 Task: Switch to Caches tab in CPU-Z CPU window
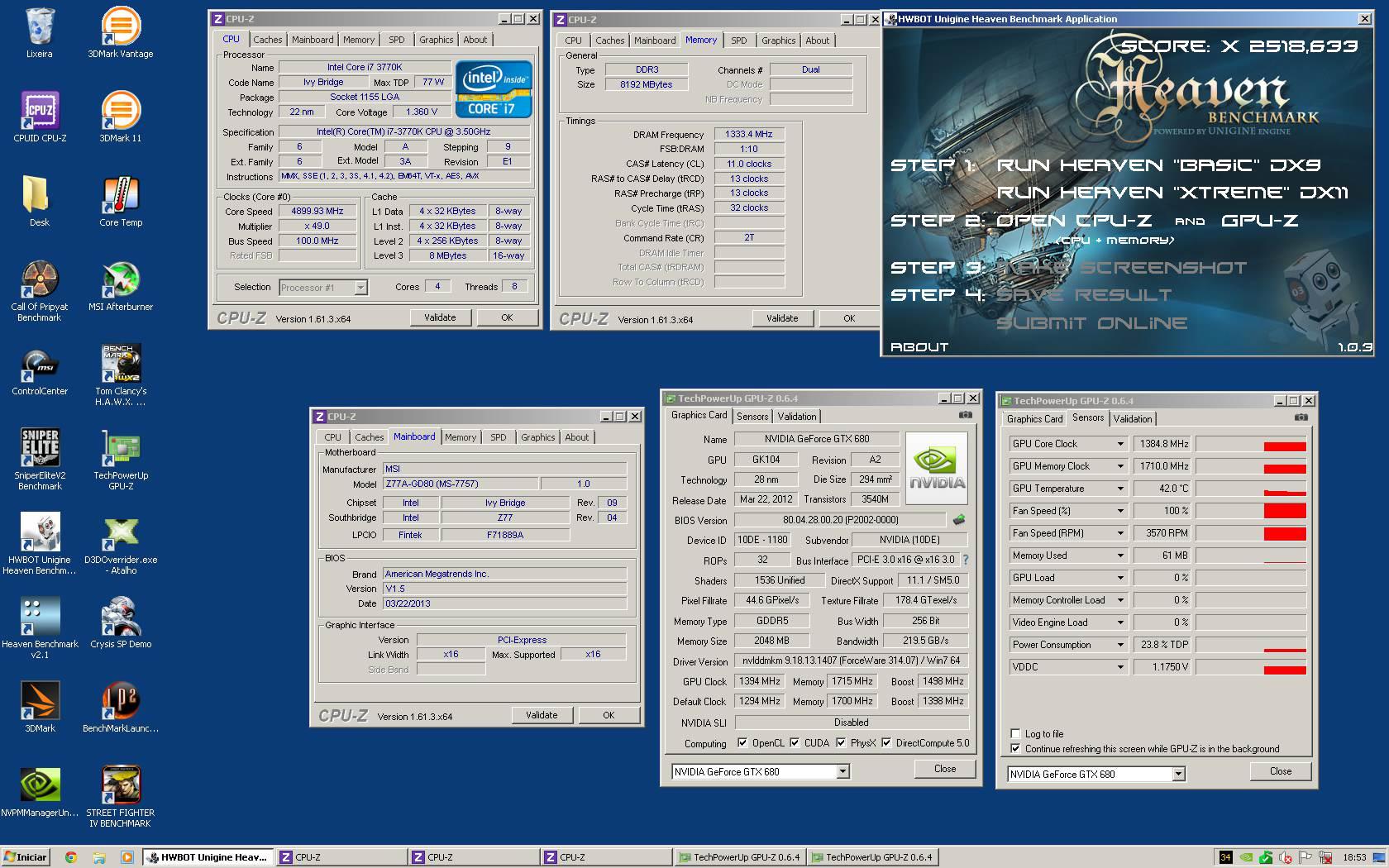[267, 40]
